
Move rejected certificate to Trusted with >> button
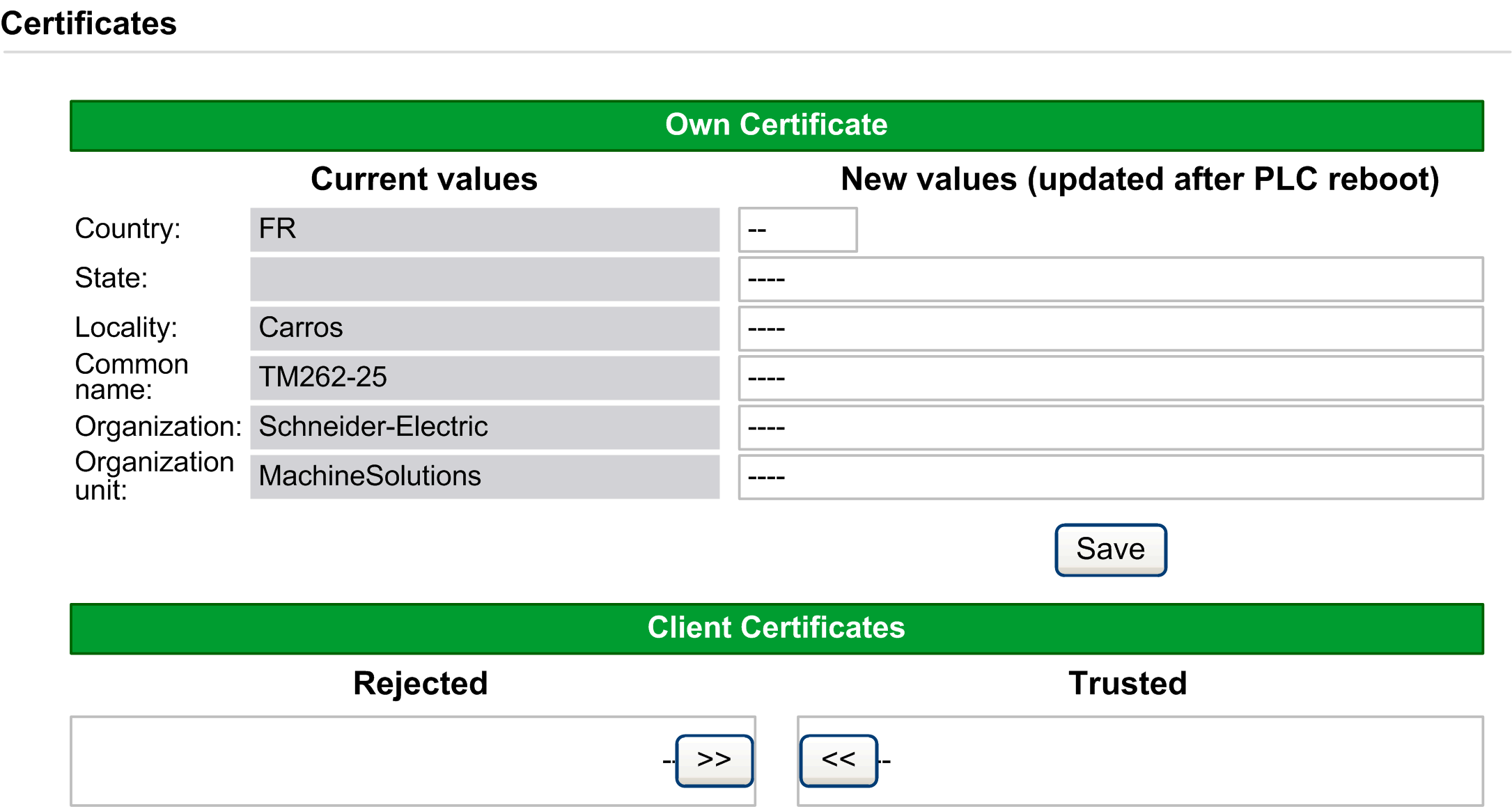pos(714,760)
